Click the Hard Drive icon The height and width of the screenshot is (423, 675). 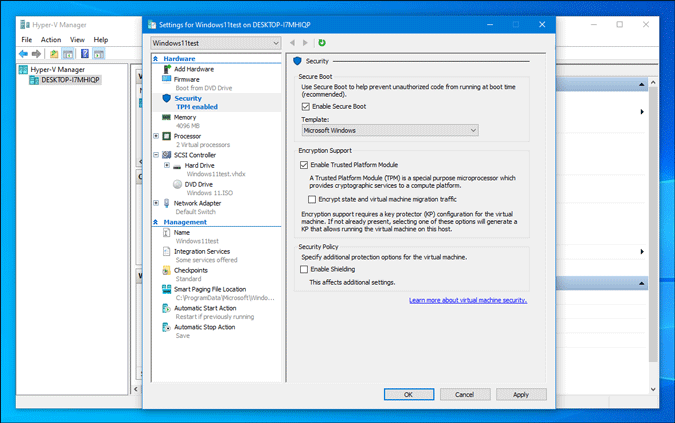[x=177, y=166]
